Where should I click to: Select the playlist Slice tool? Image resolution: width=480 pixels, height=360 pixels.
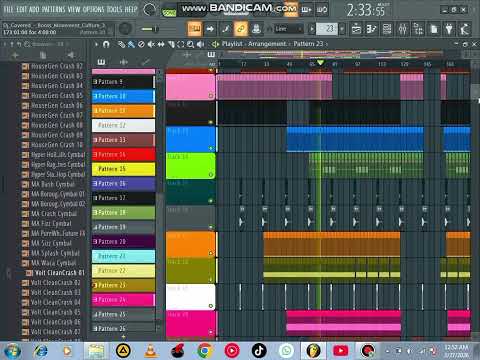coord(171,44)
